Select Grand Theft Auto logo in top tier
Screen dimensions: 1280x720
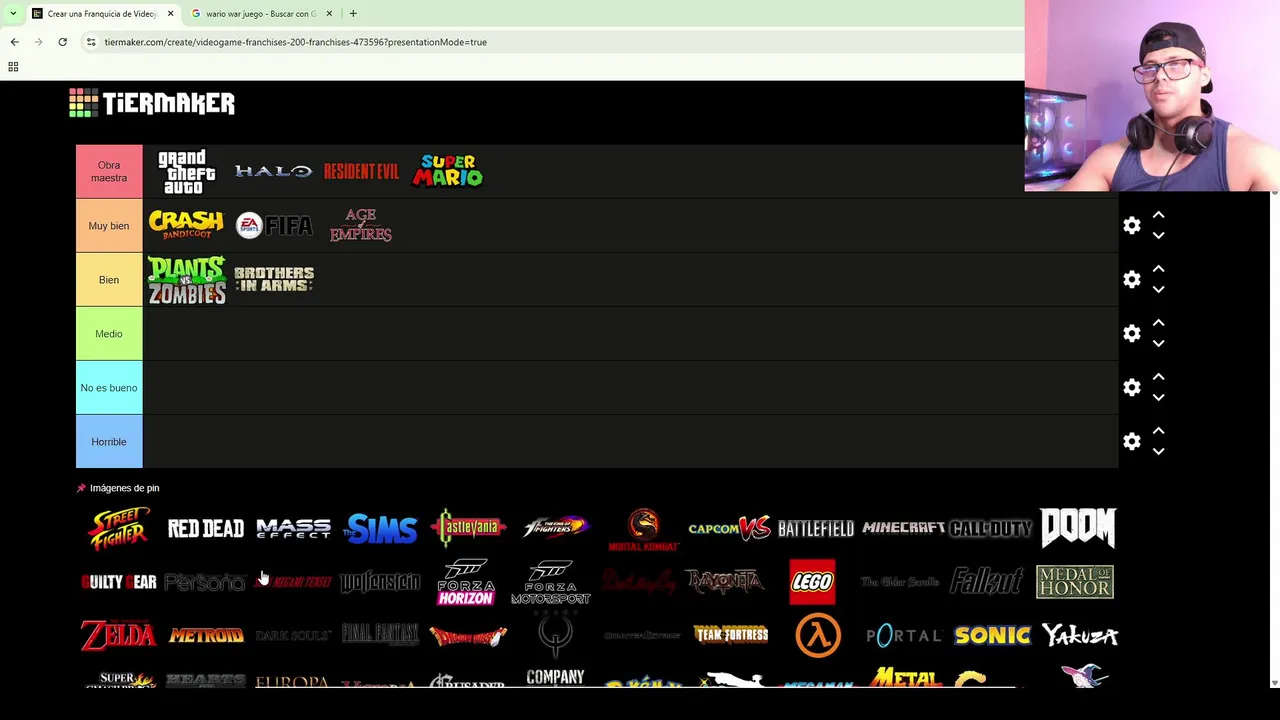[x=187, y=171]
